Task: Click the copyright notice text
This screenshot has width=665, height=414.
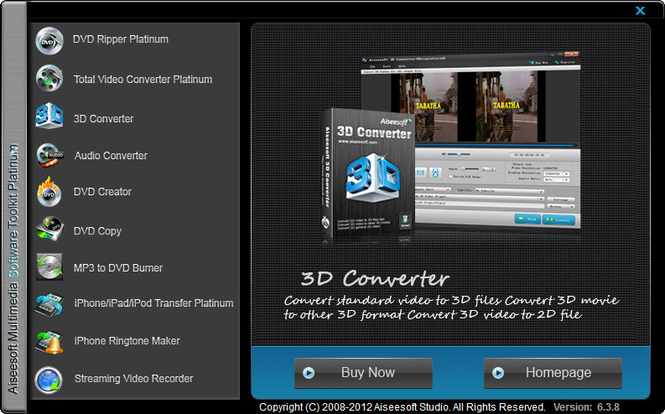Action: click(x=402, y=407)
